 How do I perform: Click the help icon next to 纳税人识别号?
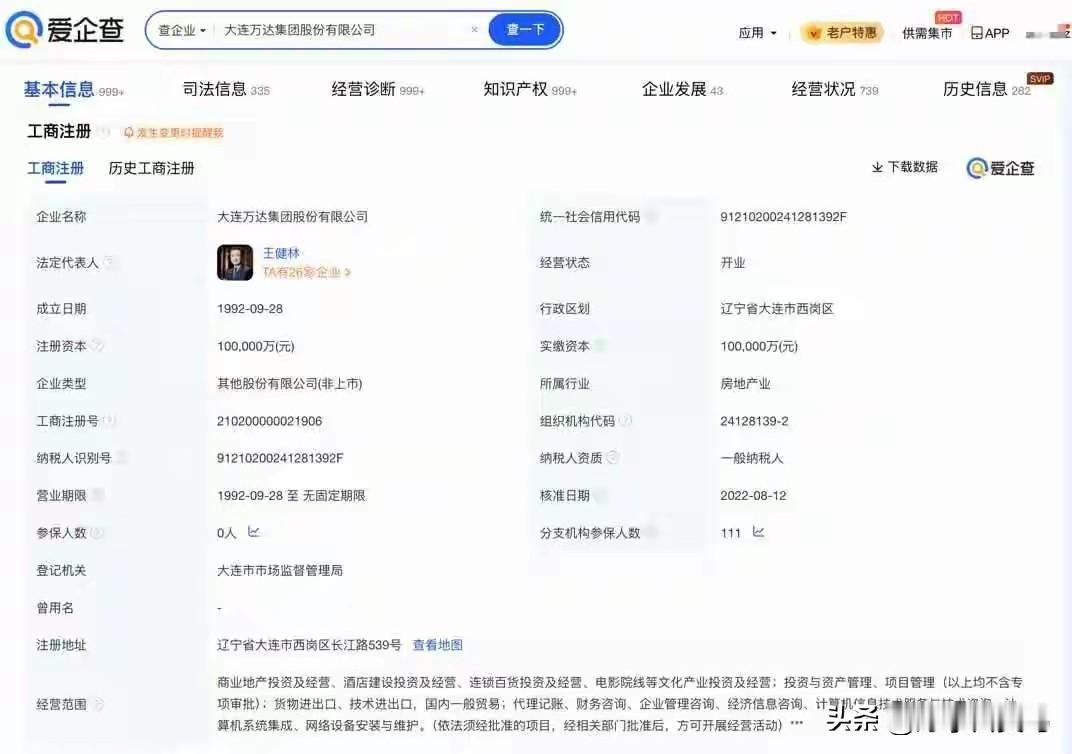coord(122,458)
